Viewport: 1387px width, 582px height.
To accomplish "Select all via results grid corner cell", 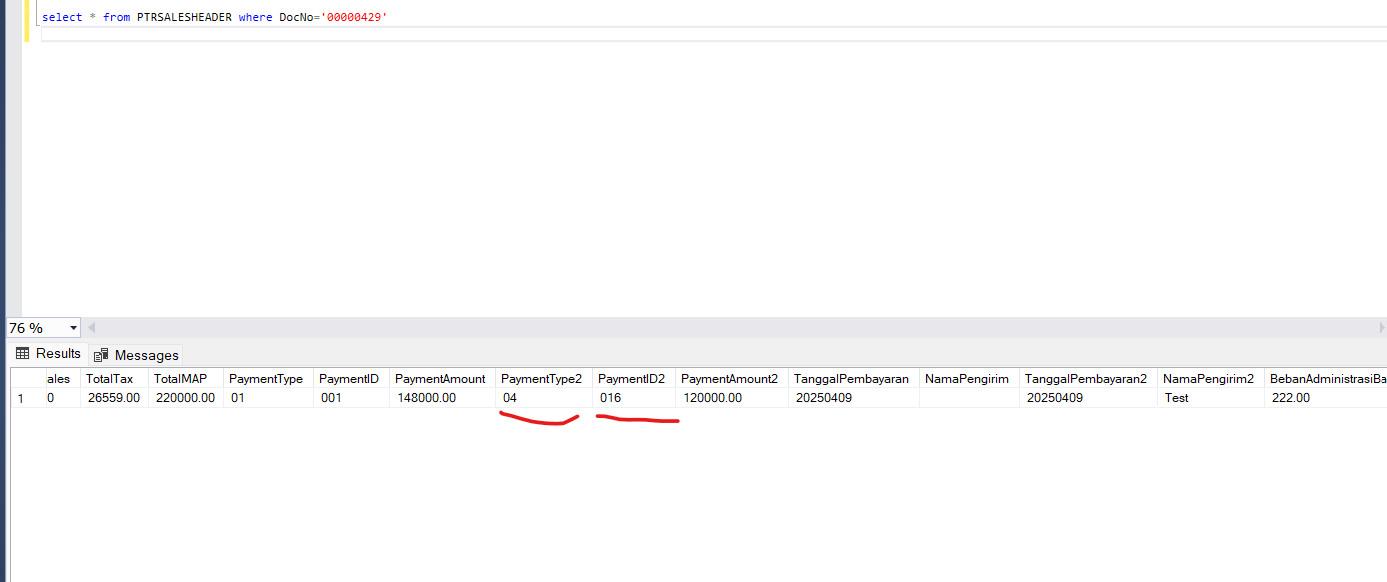I will (27, 379).
